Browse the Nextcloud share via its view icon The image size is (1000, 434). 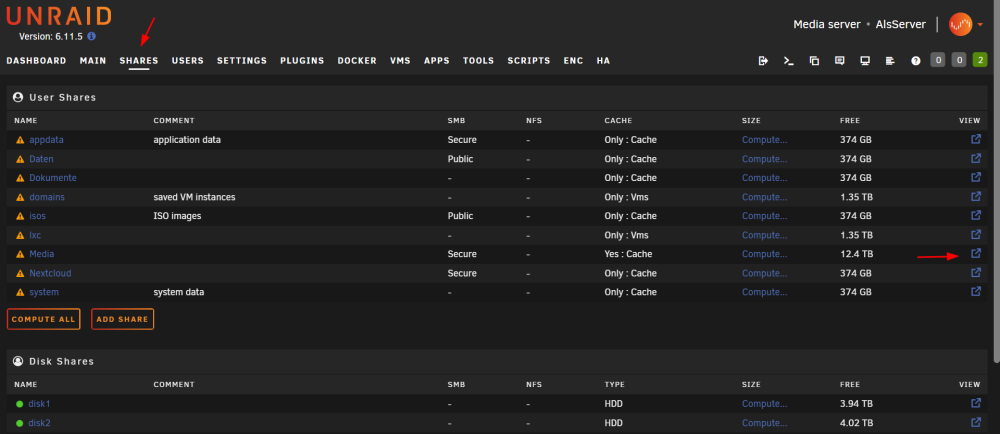click(976, 273)
